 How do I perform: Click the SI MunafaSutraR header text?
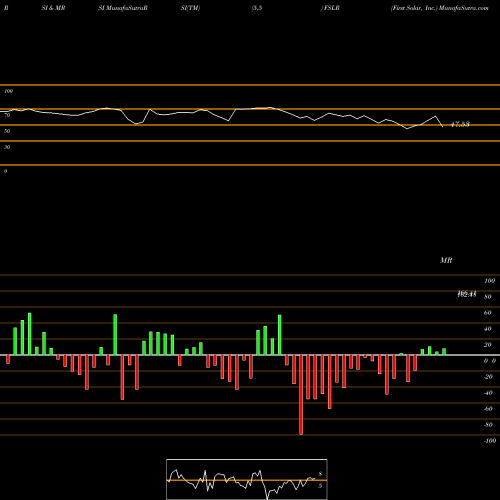pyautogui.click(x=123, y=8)
